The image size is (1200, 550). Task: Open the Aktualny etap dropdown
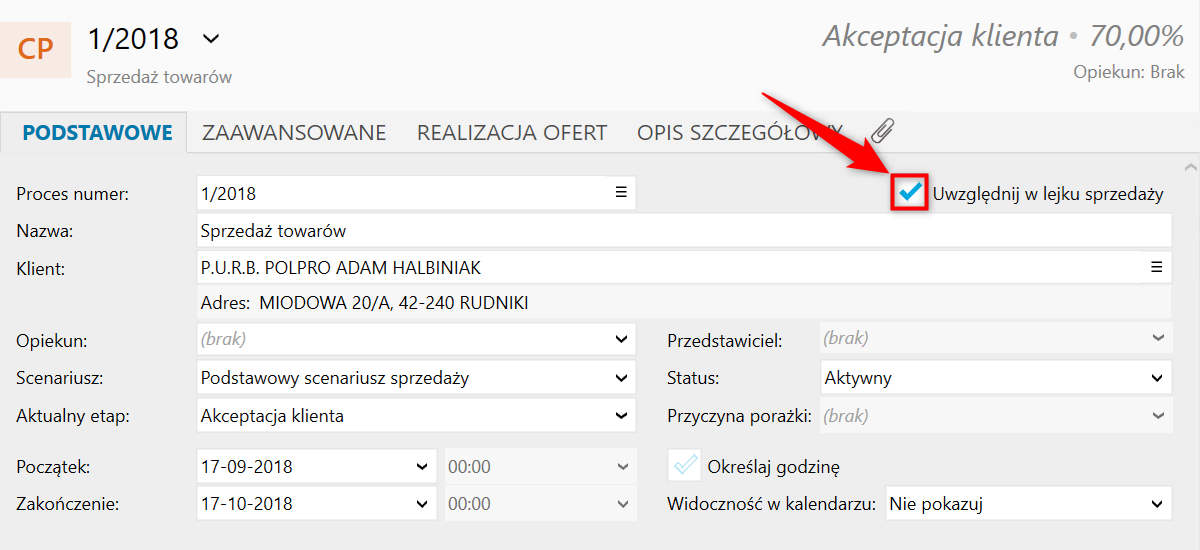pos(416,415)
